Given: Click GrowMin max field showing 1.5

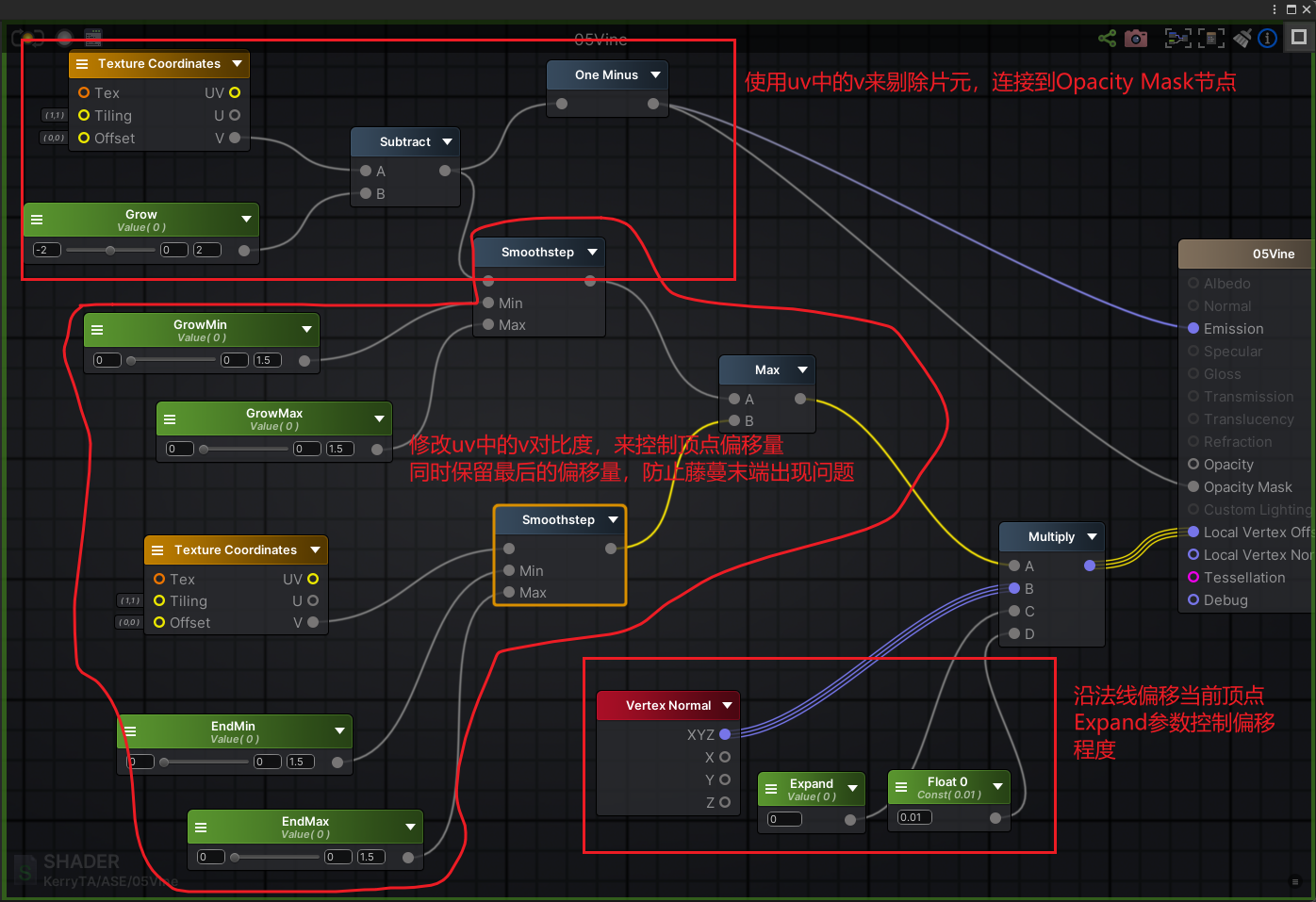Looking at the screenshot, I should pos(268,360).
